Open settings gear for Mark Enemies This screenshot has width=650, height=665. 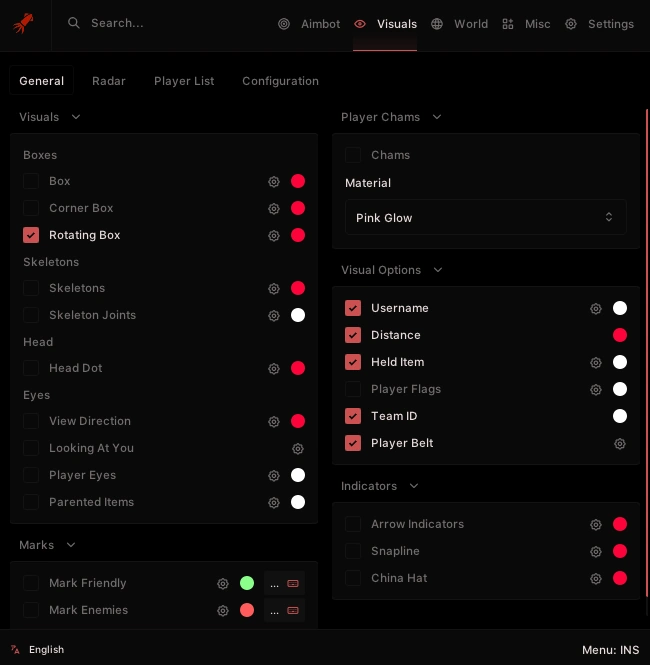tap(223, 611)
